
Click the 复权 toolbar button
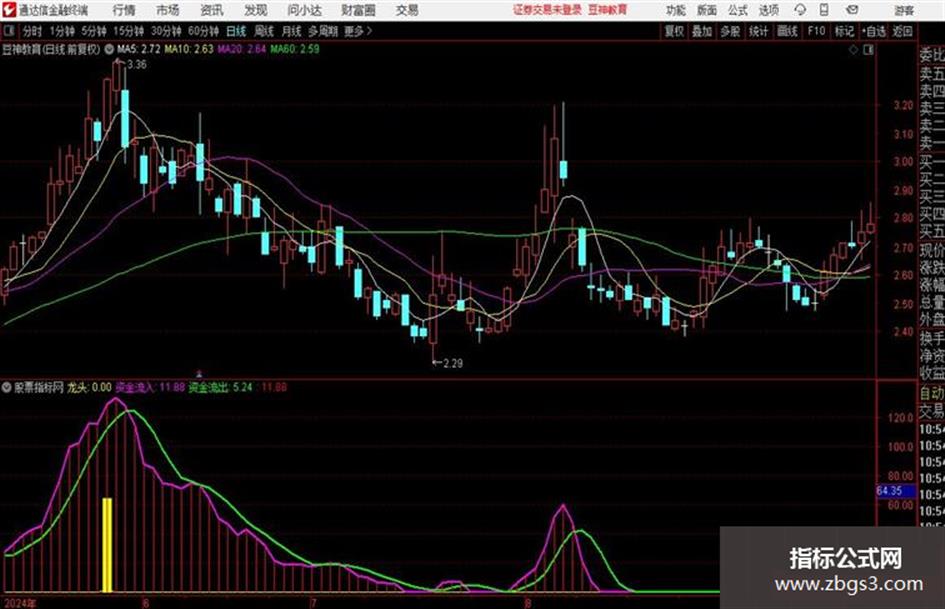click(674, 31)
